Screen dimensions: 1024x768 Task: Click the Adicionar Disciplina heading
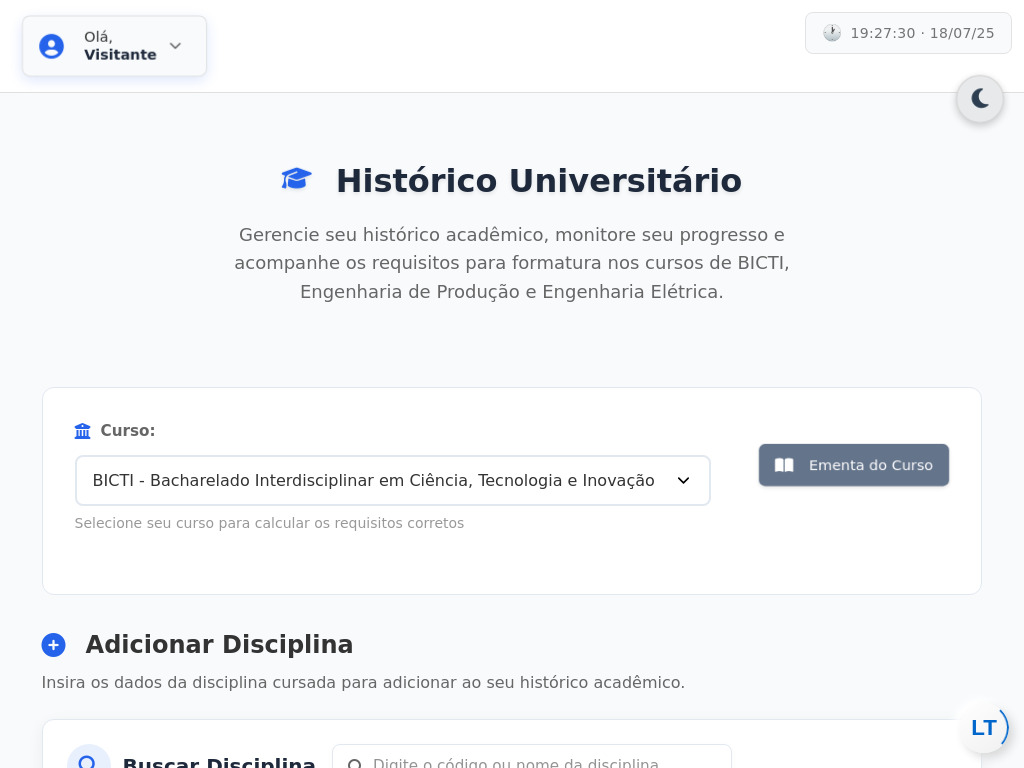[219, 645]
